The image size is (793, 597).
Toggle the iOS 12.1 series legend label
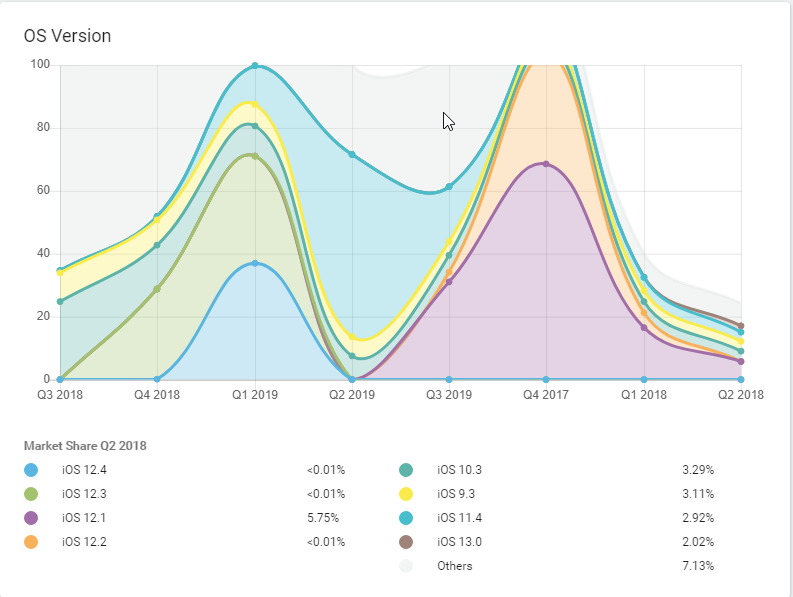click(x=84, y=518)
